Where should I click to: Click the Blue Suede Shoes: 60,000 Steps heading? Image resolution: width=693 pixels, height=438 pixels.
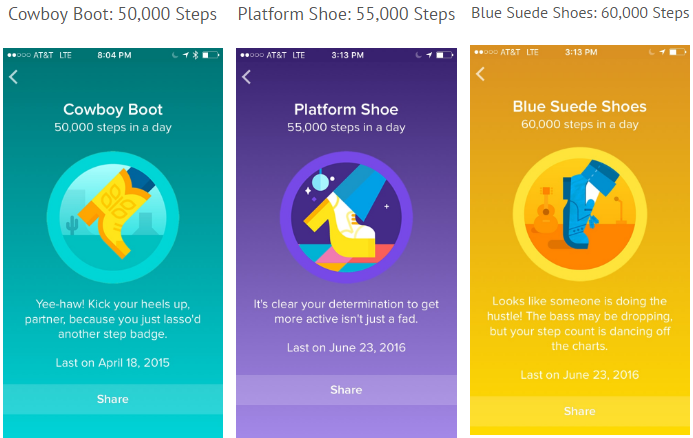[580, 13]
